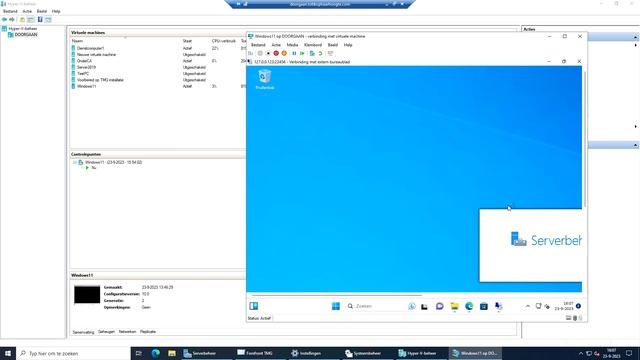This screenshot has height=360, width=640.
Task: Select Hyper-V-beheer root node in tree
Action: click(22, 29)
